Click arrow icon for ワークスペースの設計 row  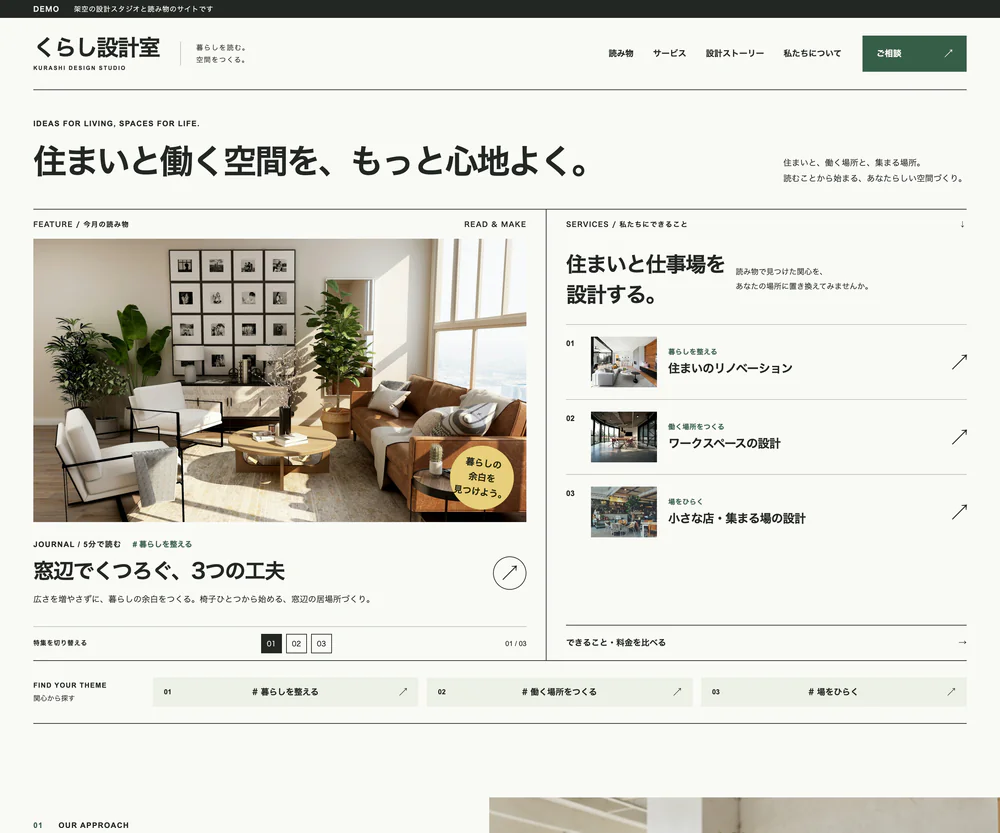point(959,437)
